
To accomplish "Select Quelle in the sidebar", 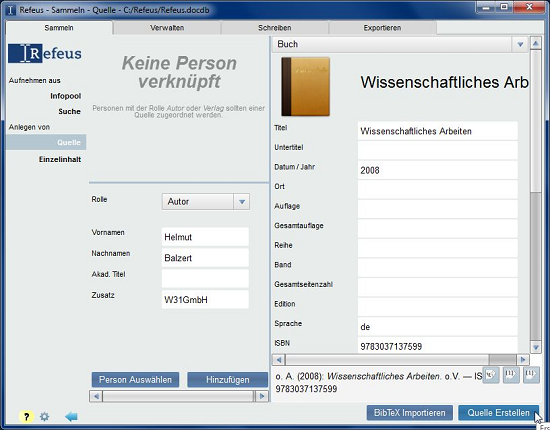I will [x=46, y=142].
